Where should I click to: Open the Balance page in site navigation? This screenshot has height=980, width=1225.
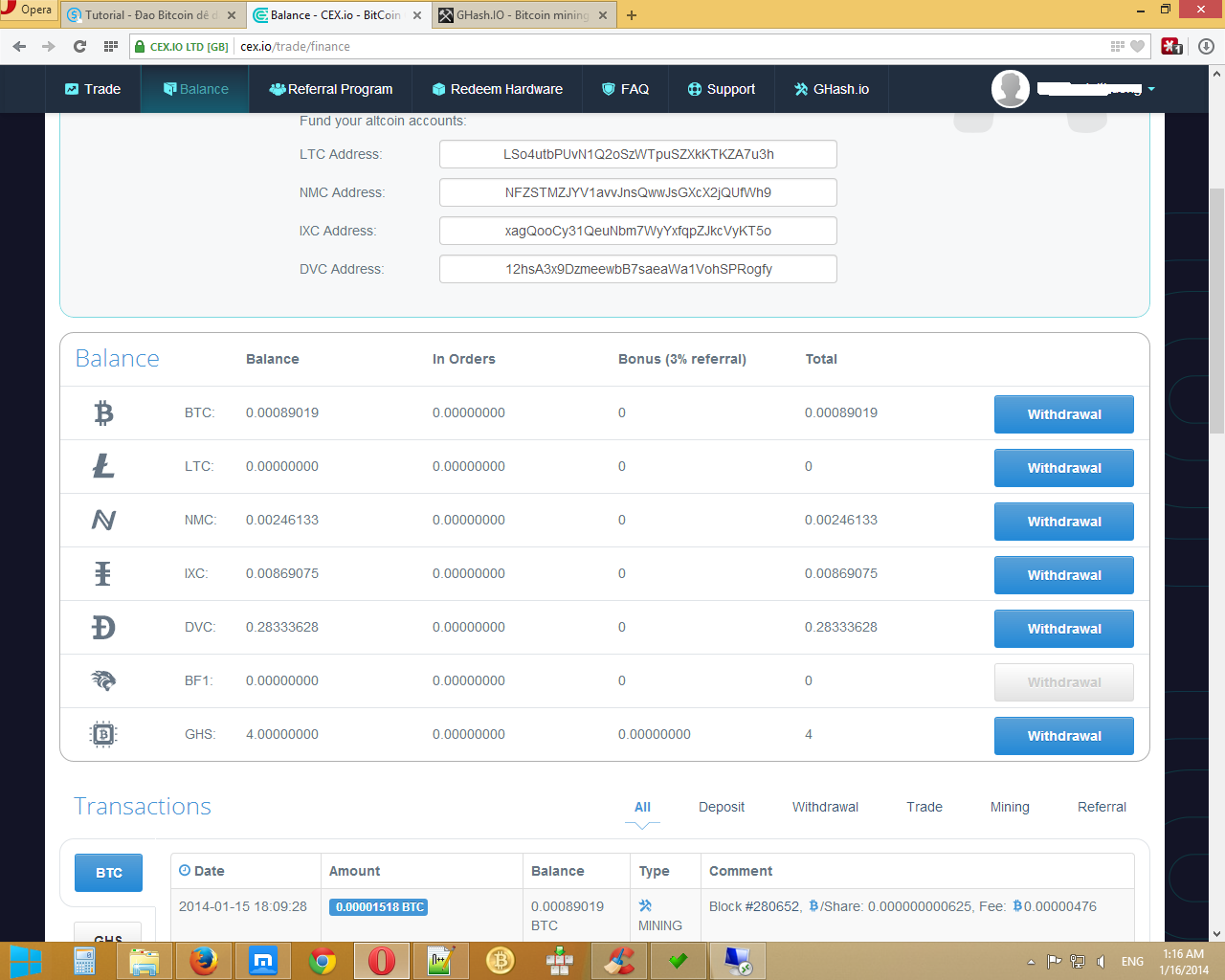pyautogui.click(x=195, y=89)
